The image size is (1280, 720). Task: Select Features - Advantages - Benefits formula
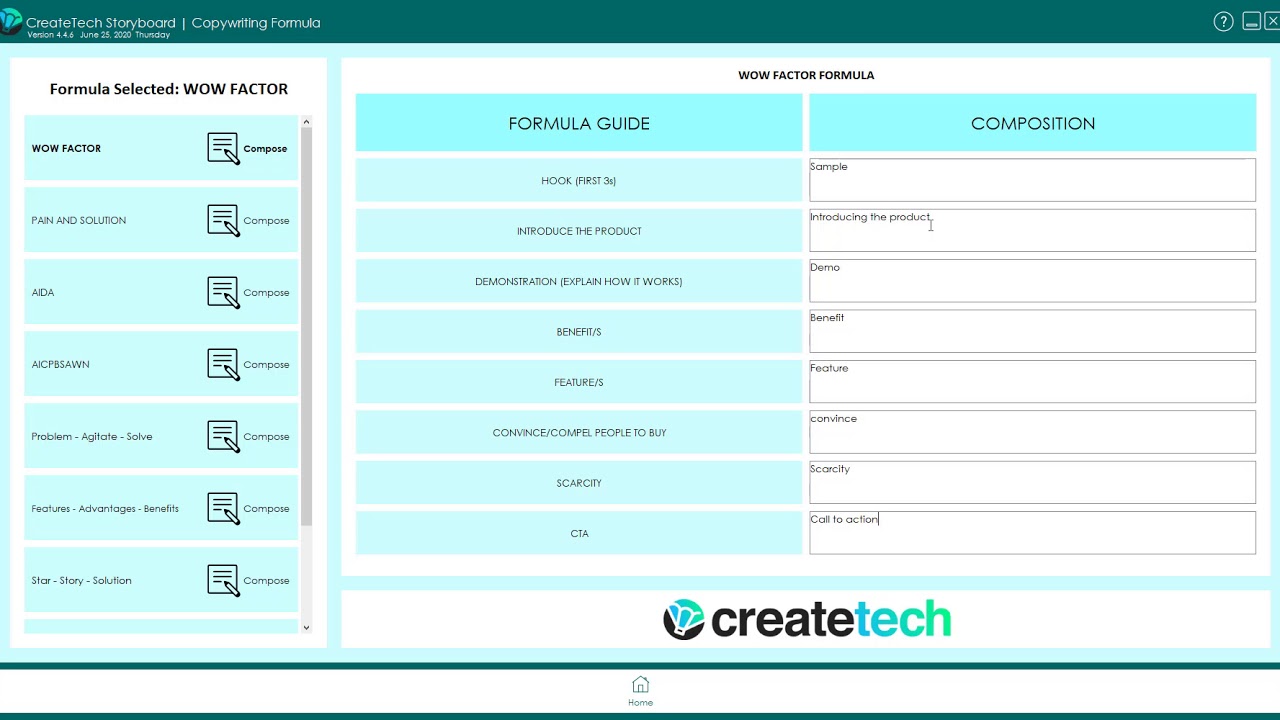pyautogui.click(x=161, y=508)
